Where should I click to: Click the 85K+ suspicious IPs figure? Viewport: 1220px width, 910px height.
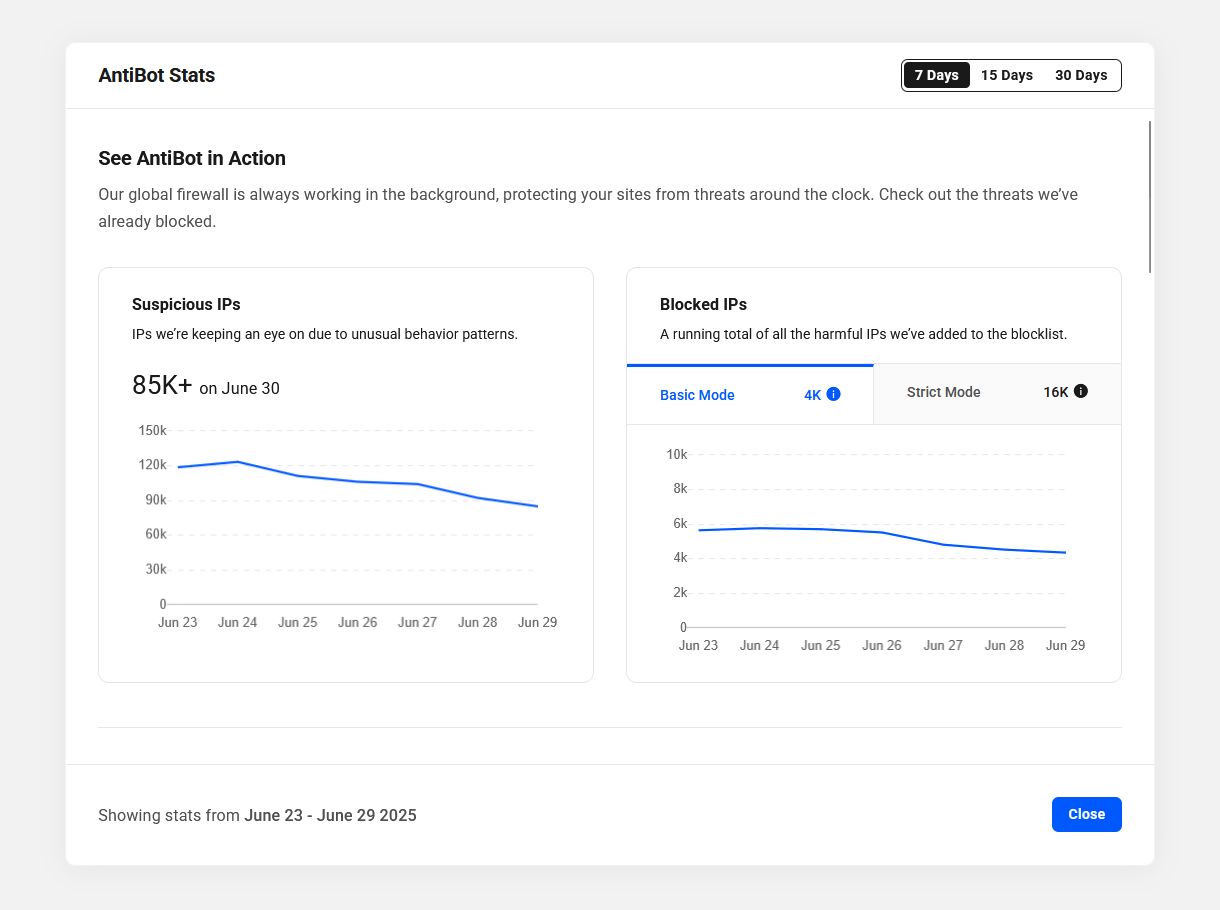point(162,386)
